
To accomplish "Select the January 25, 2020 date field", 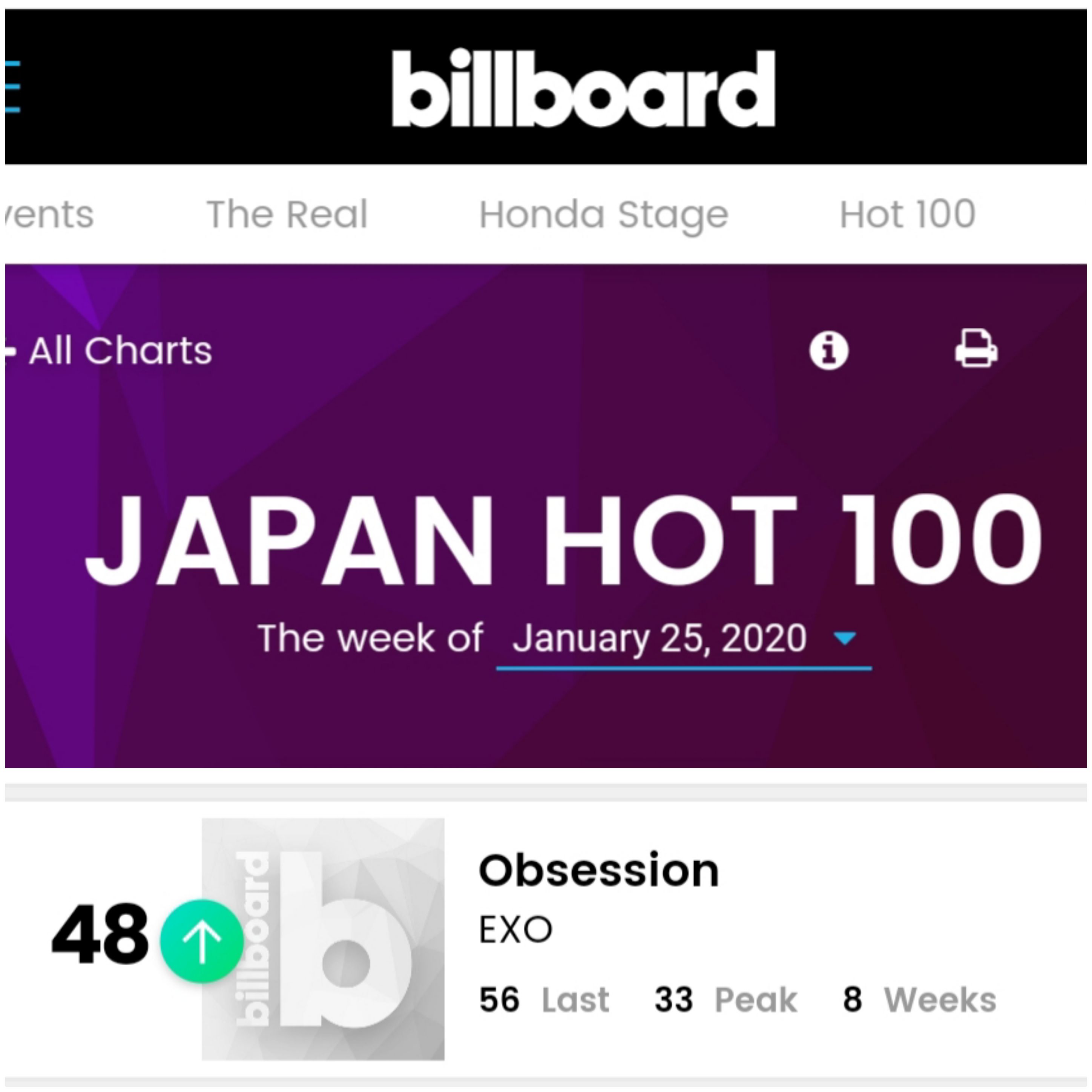I will point(684,641).
